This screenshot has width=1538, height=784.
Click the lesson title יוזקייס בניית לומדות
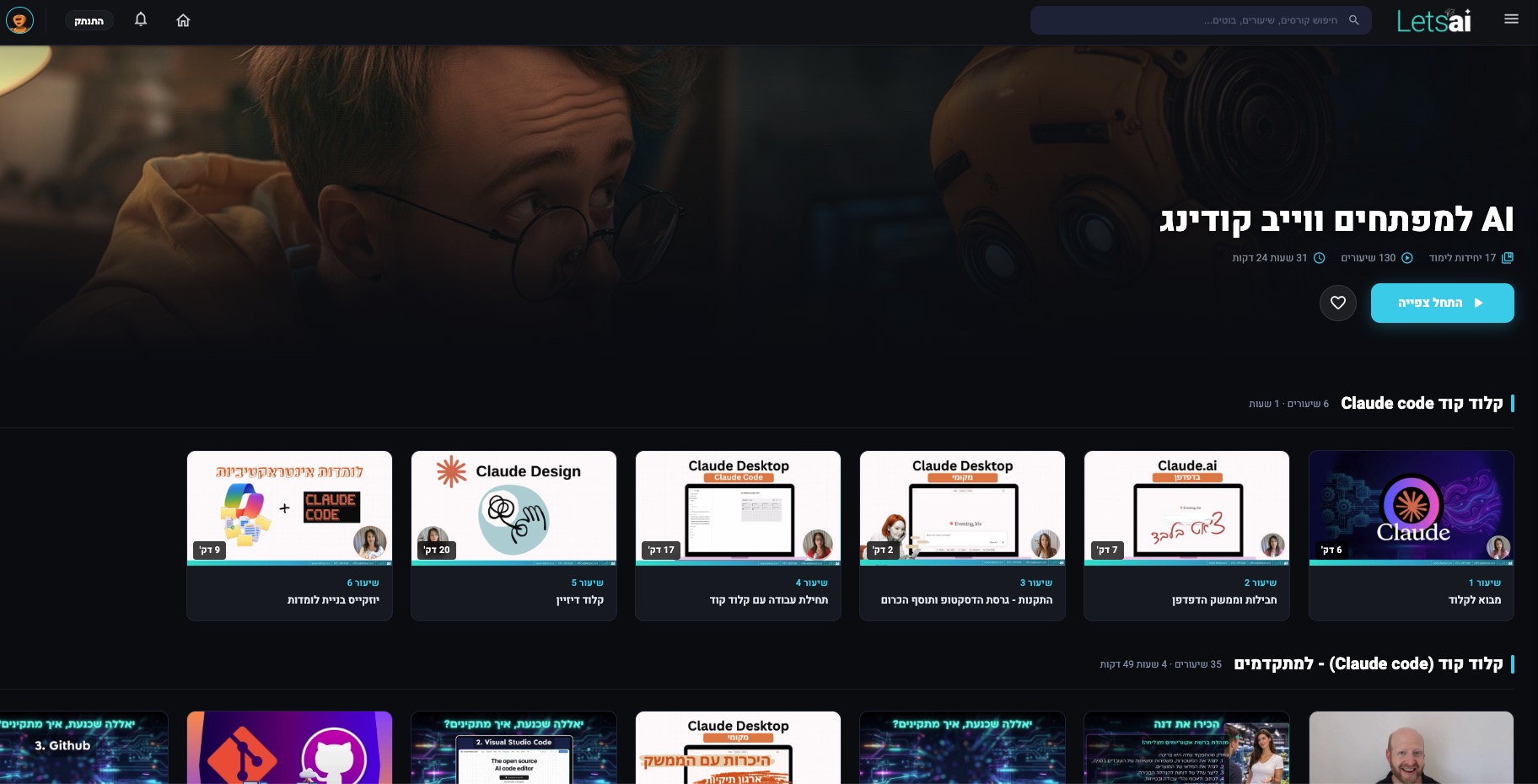coord(333,600)
